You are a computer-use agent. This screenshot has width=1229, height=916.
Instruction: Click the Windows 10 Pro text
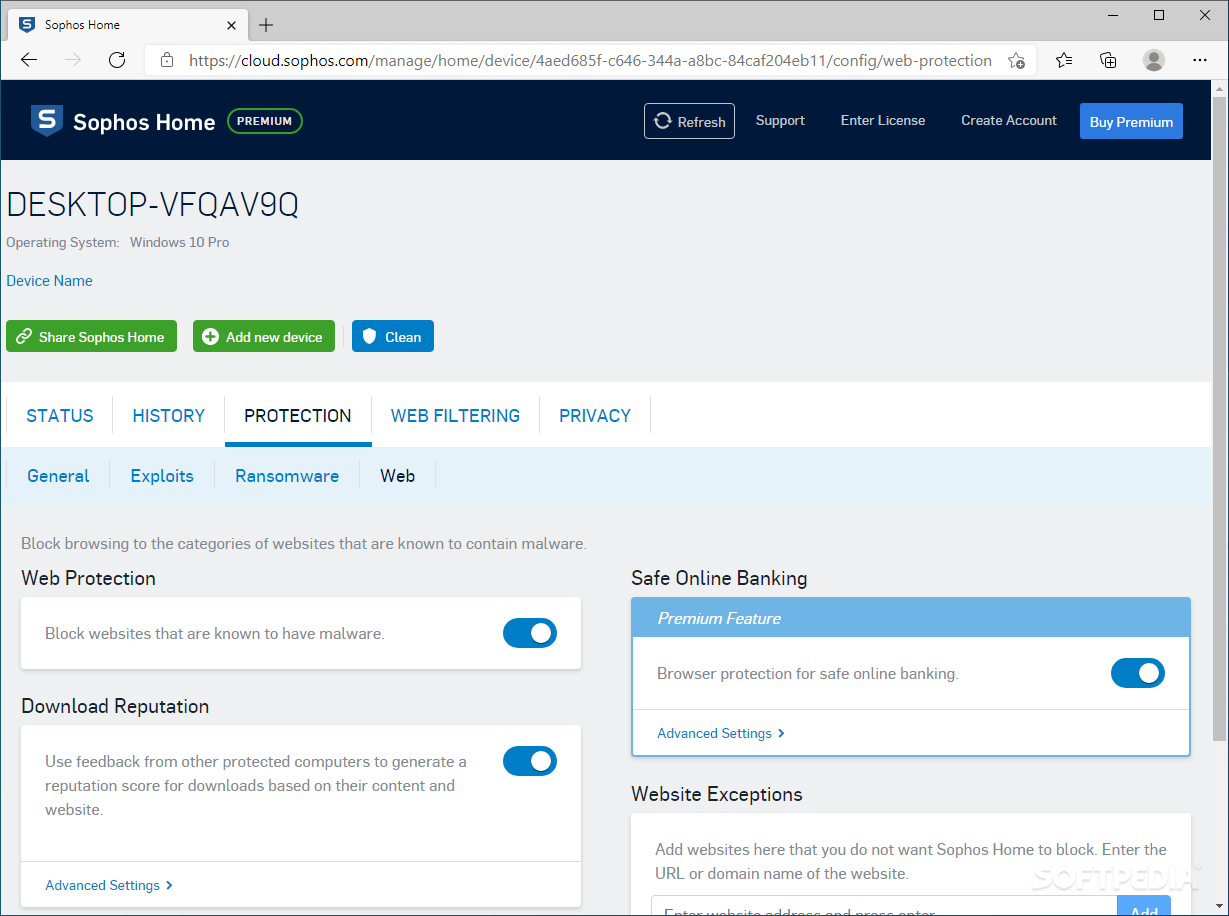[179, 242]
